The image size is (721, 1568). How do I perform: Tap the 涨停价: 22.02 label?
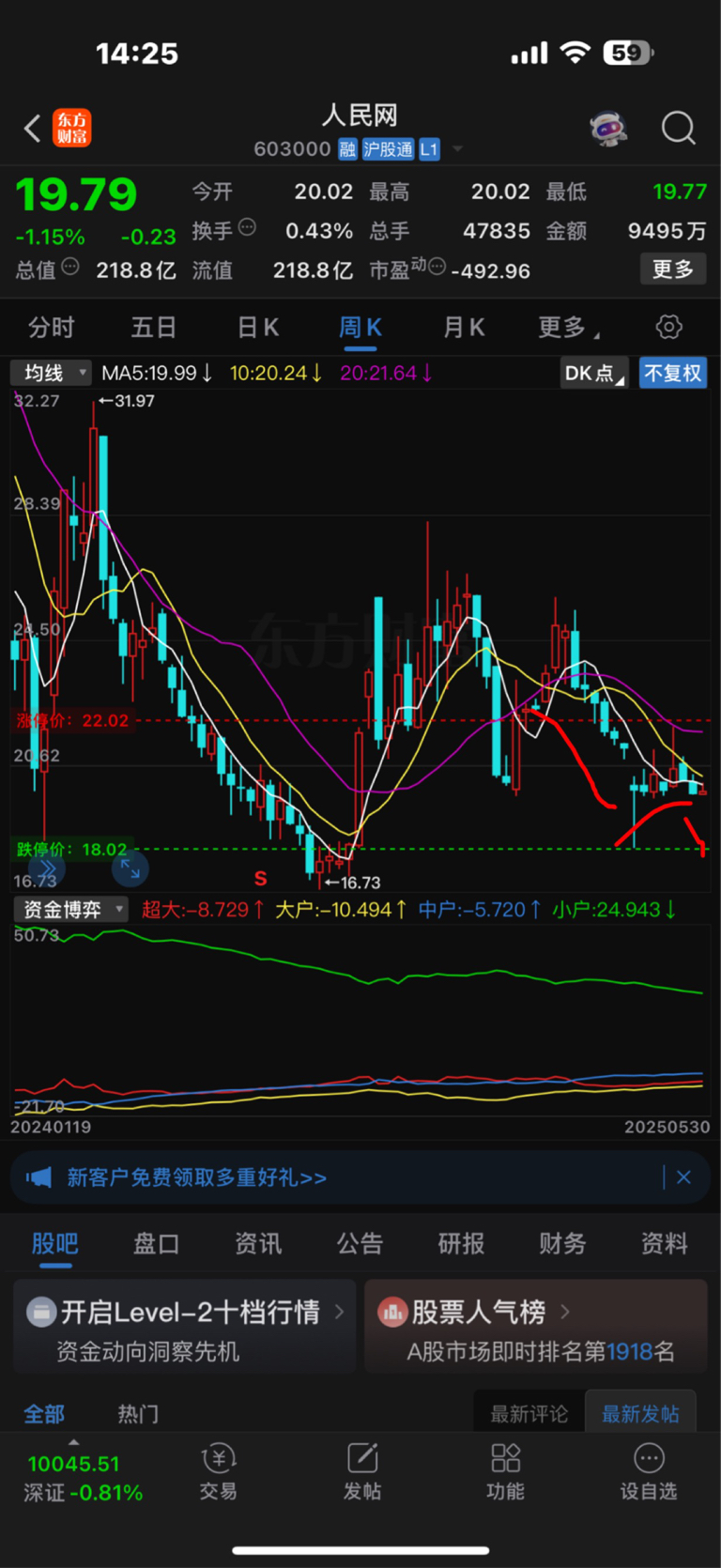[x=72, y=720]
